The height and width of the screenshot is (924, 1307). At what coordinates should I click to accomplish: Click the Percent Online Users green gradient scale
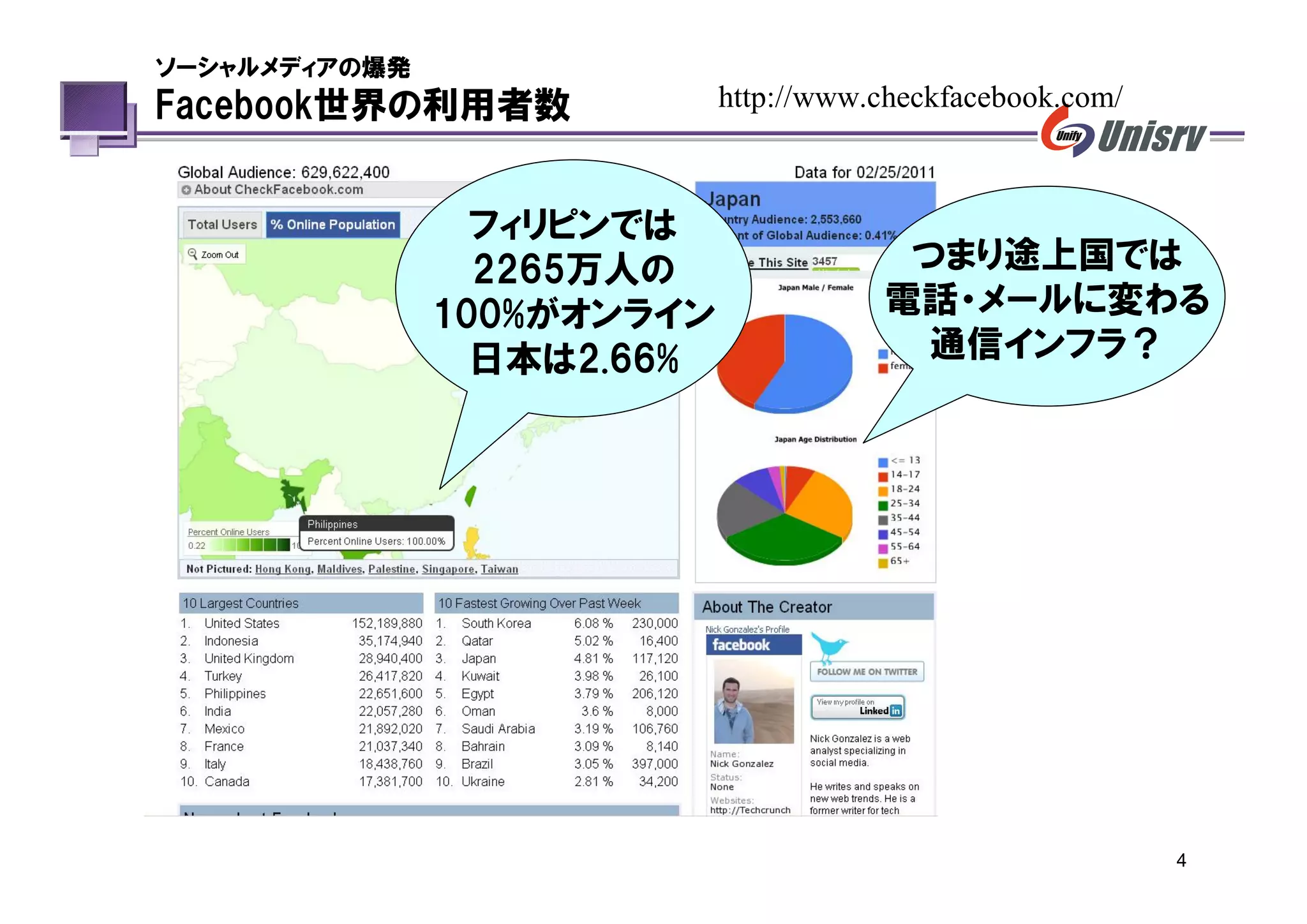click(x=250, y=545)
